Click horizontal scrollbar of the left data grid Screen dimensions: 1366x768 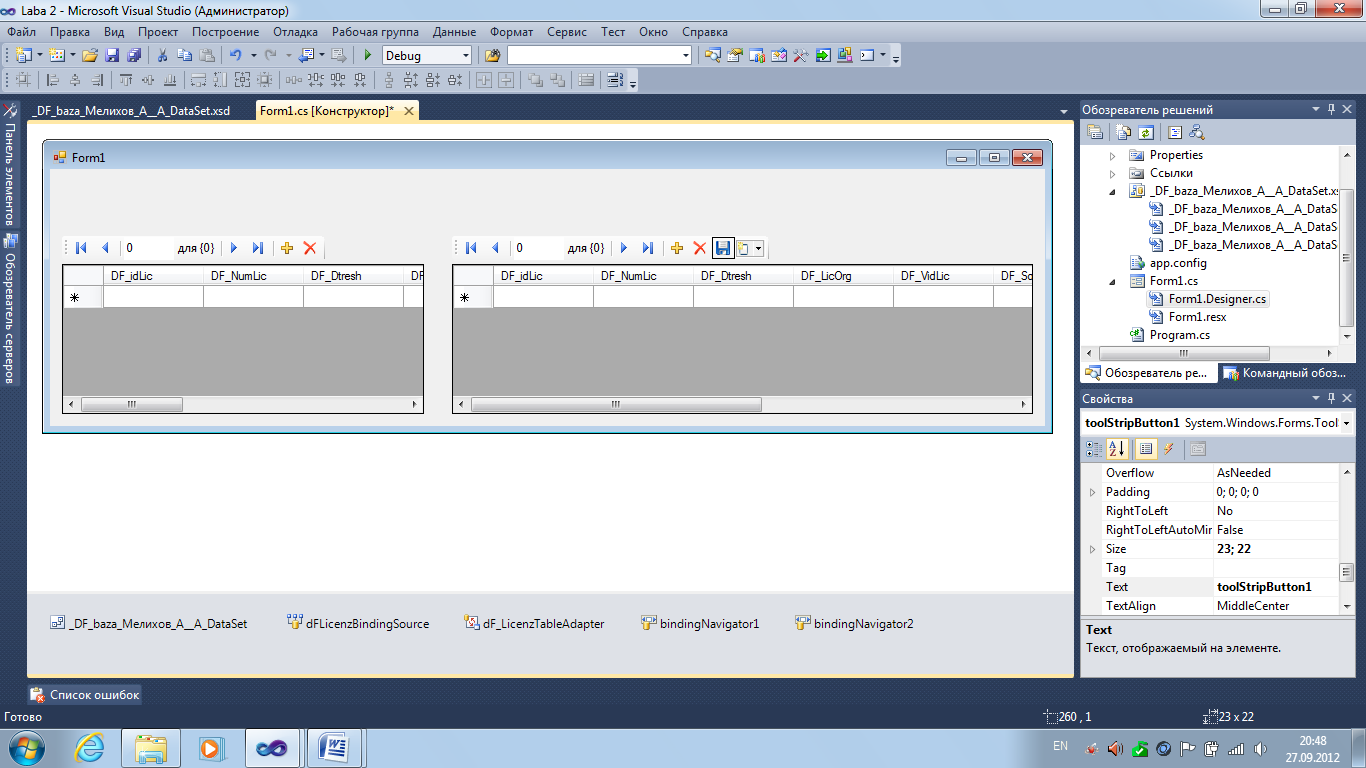tap(243, 404)
